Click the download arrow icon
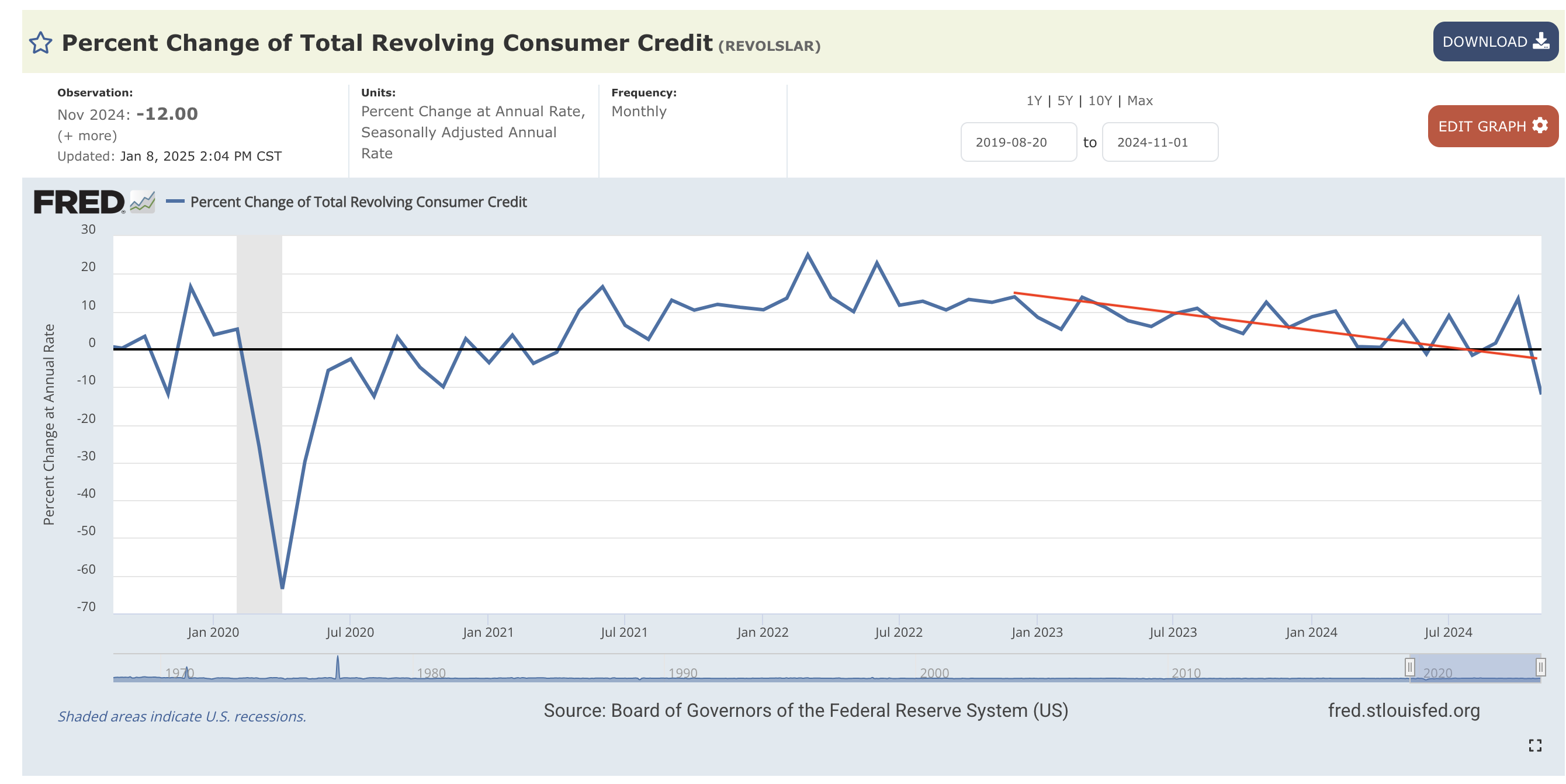The image size is (1566, 784). tap(1540, 41)
